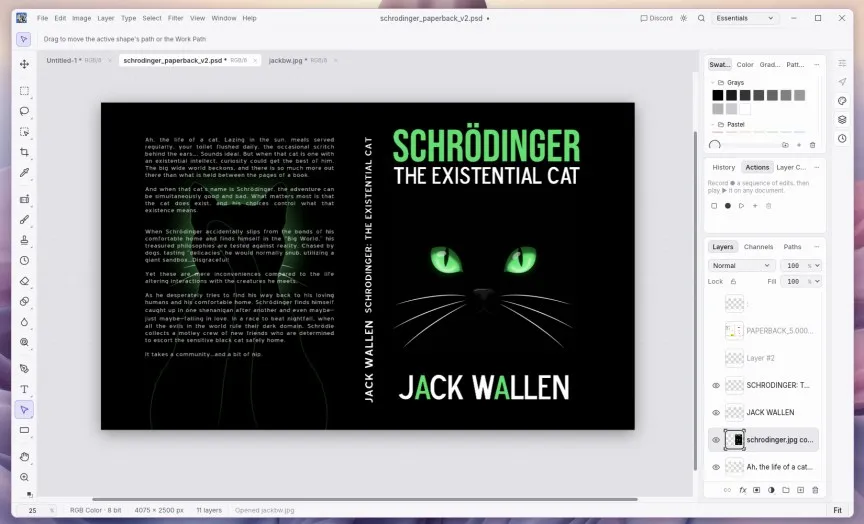Hide the JACK WALLEN layer
This screenshot has width=864, height=524.
point(716,412)
